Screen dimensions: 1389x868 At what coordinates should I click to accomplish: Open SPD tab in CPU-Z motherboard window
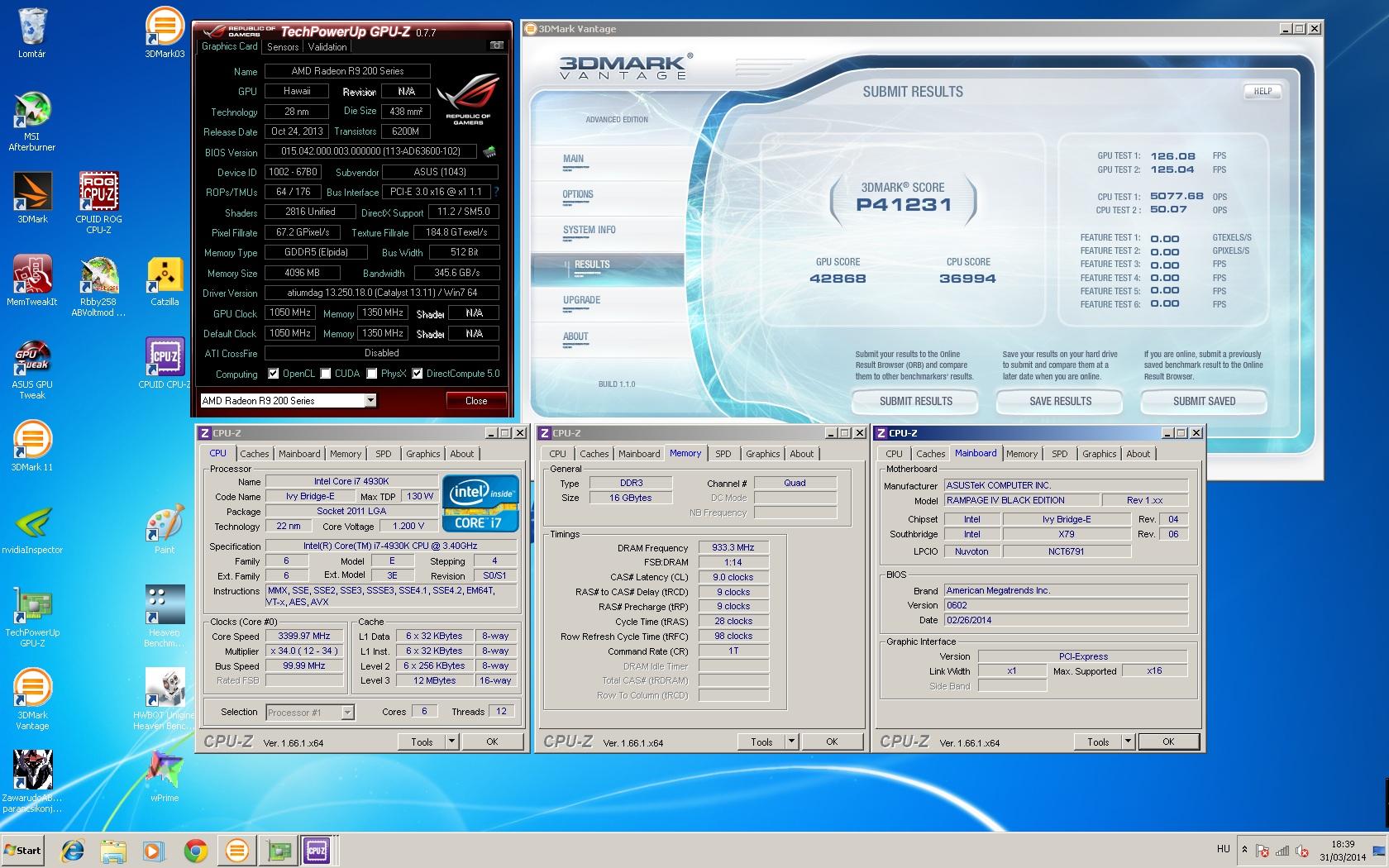pos(1060,454)
